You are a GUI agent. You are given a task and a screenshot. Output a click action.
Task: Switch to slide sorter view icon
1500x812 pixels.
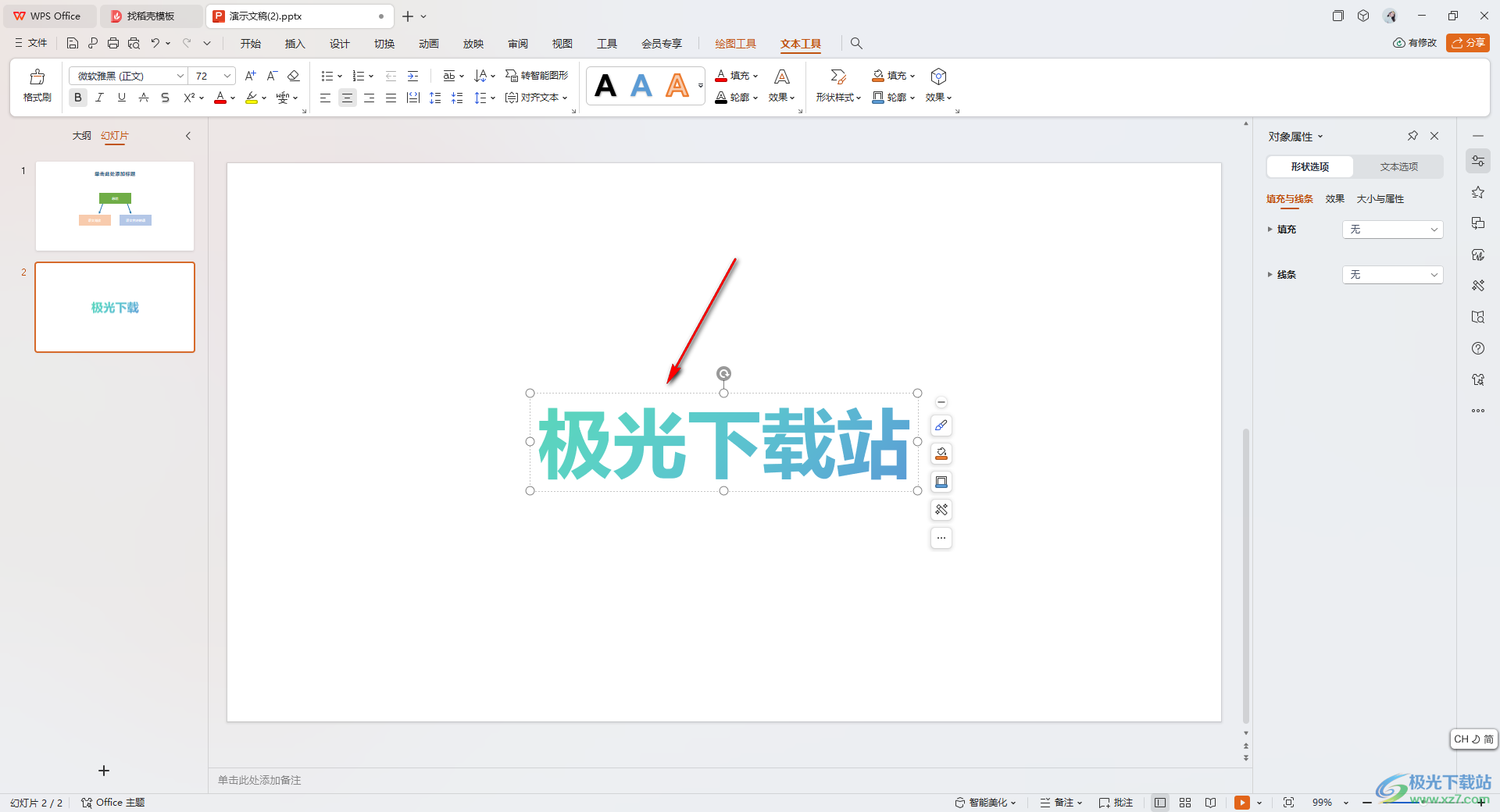(x=1185, y=803)
